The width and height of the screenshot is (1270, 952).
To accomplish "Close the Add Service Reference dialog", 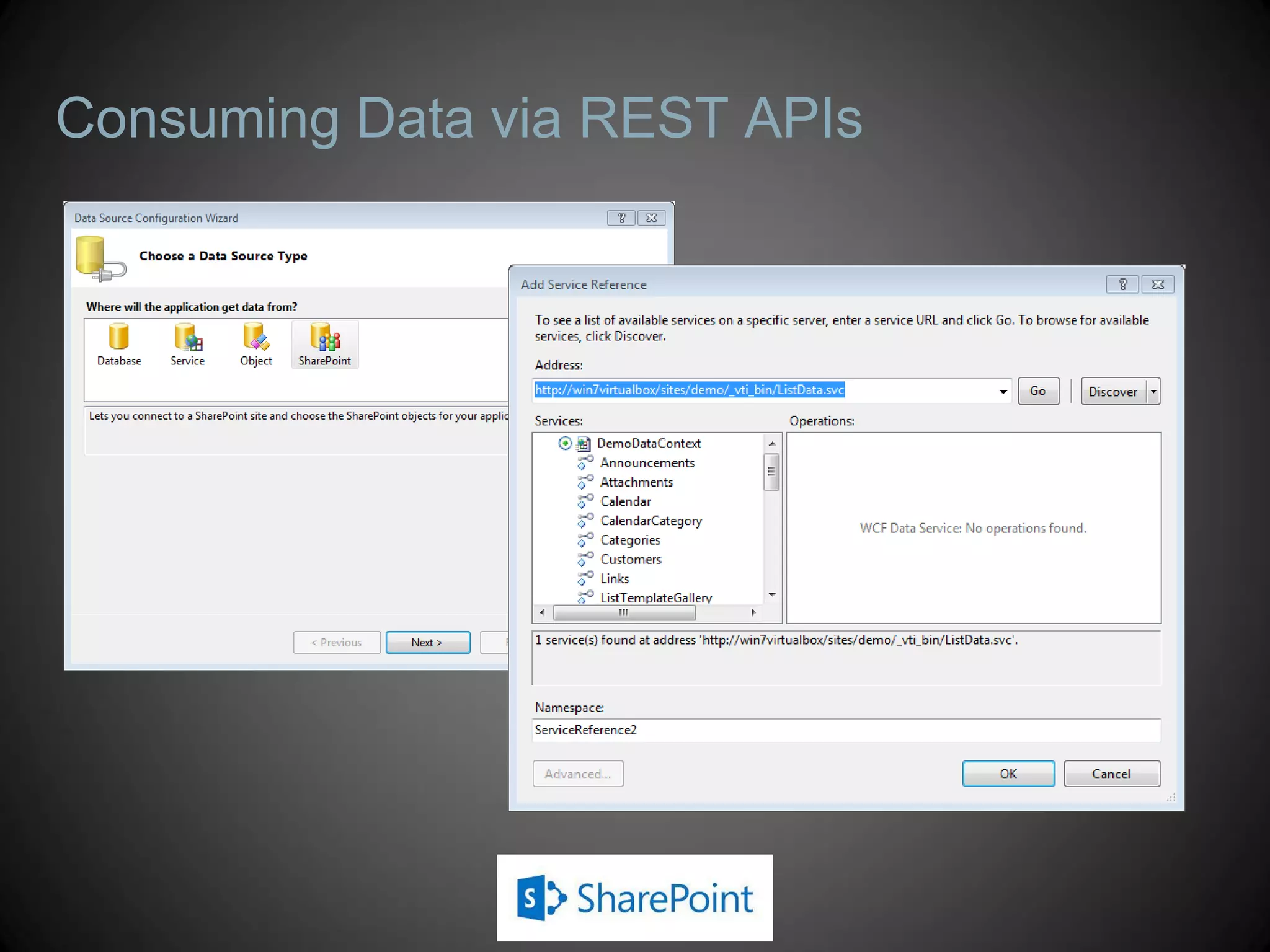I will [x=1158, y=284].
